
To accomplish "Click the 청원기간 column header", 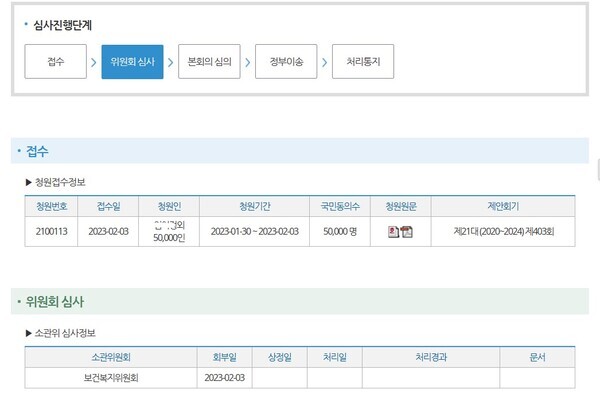I will point(254,206).
